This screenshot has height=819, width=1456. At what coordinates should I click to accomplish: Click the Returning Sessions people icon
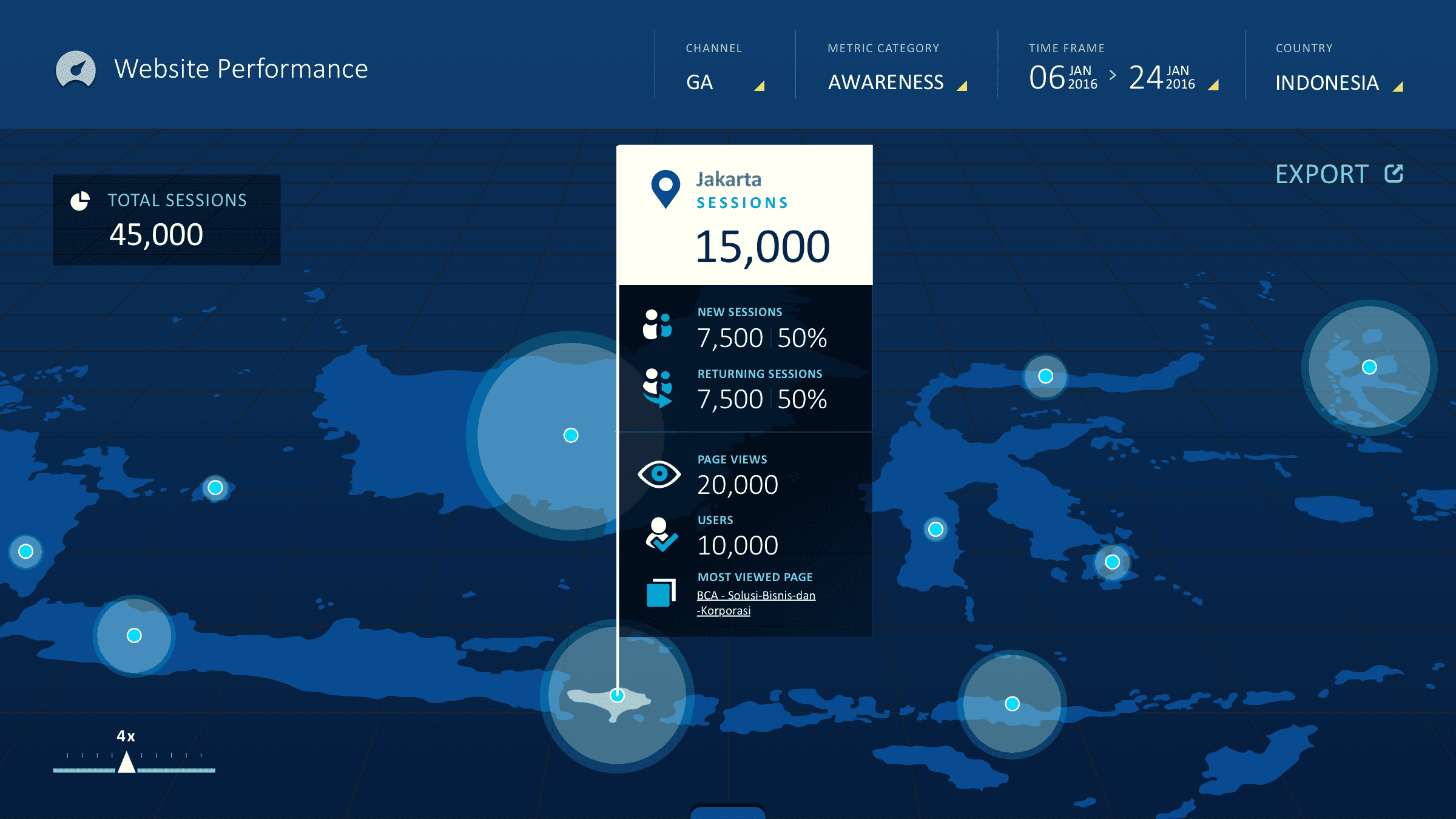(x=658, y=388)
